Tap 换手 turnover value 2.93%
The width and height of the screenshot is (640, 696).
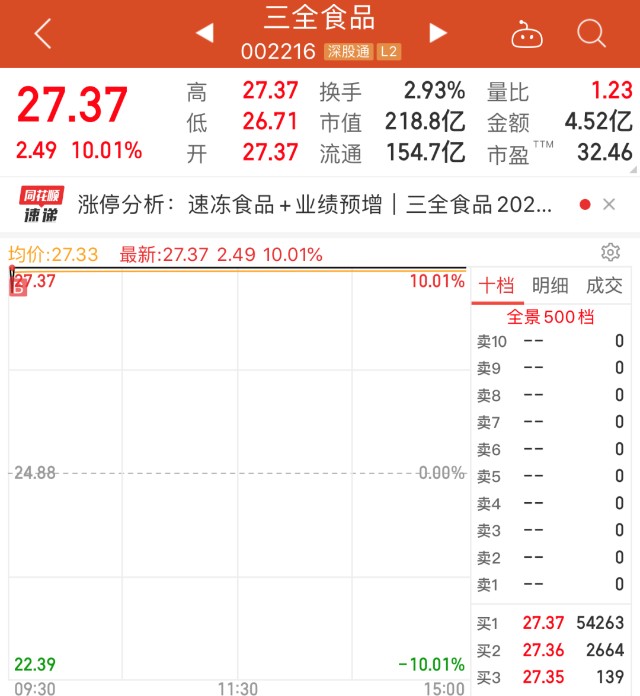[x=435, y=91]
